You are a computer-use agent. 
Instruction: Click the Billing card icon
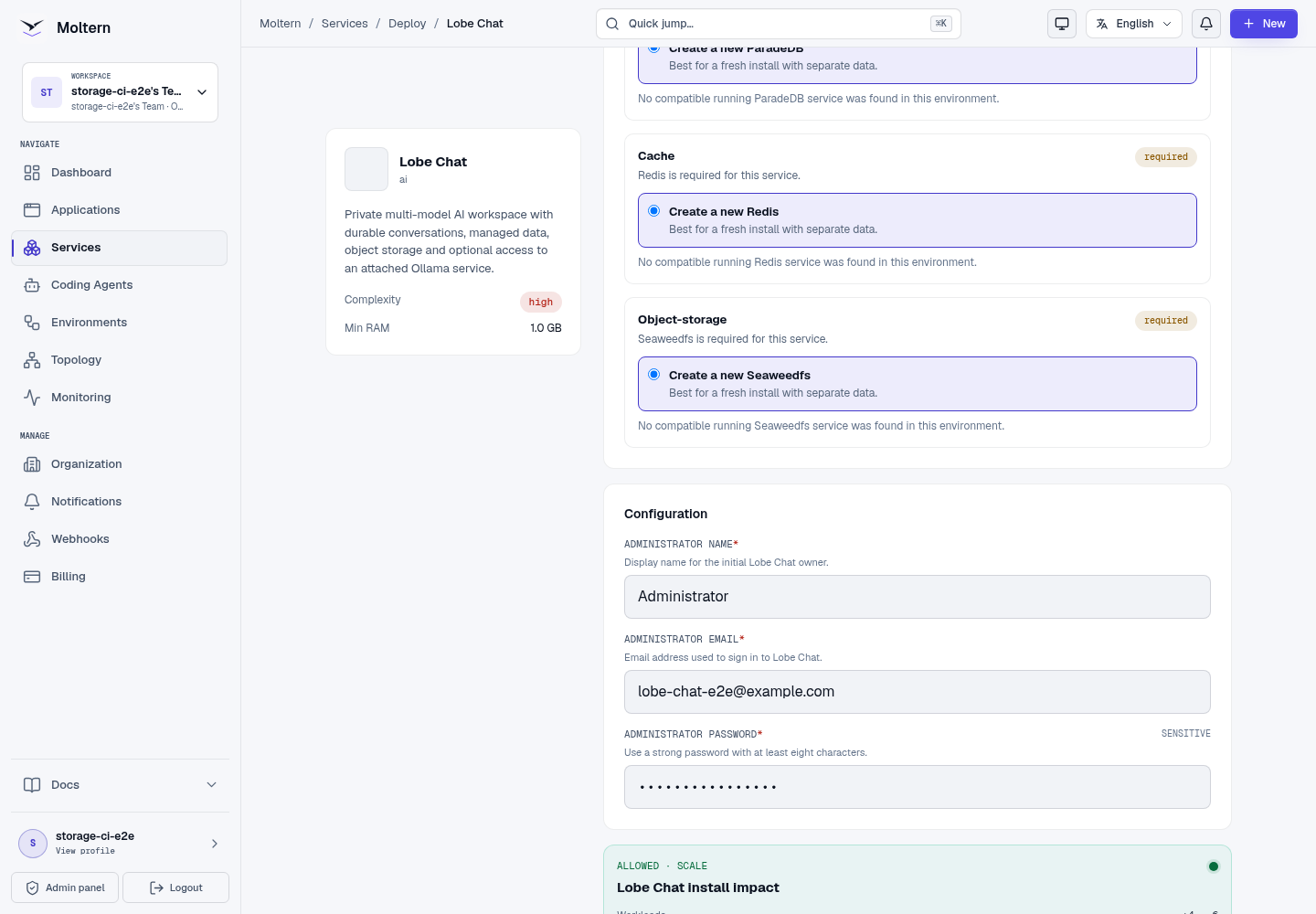pyautogui.click(x=32, y=577)
